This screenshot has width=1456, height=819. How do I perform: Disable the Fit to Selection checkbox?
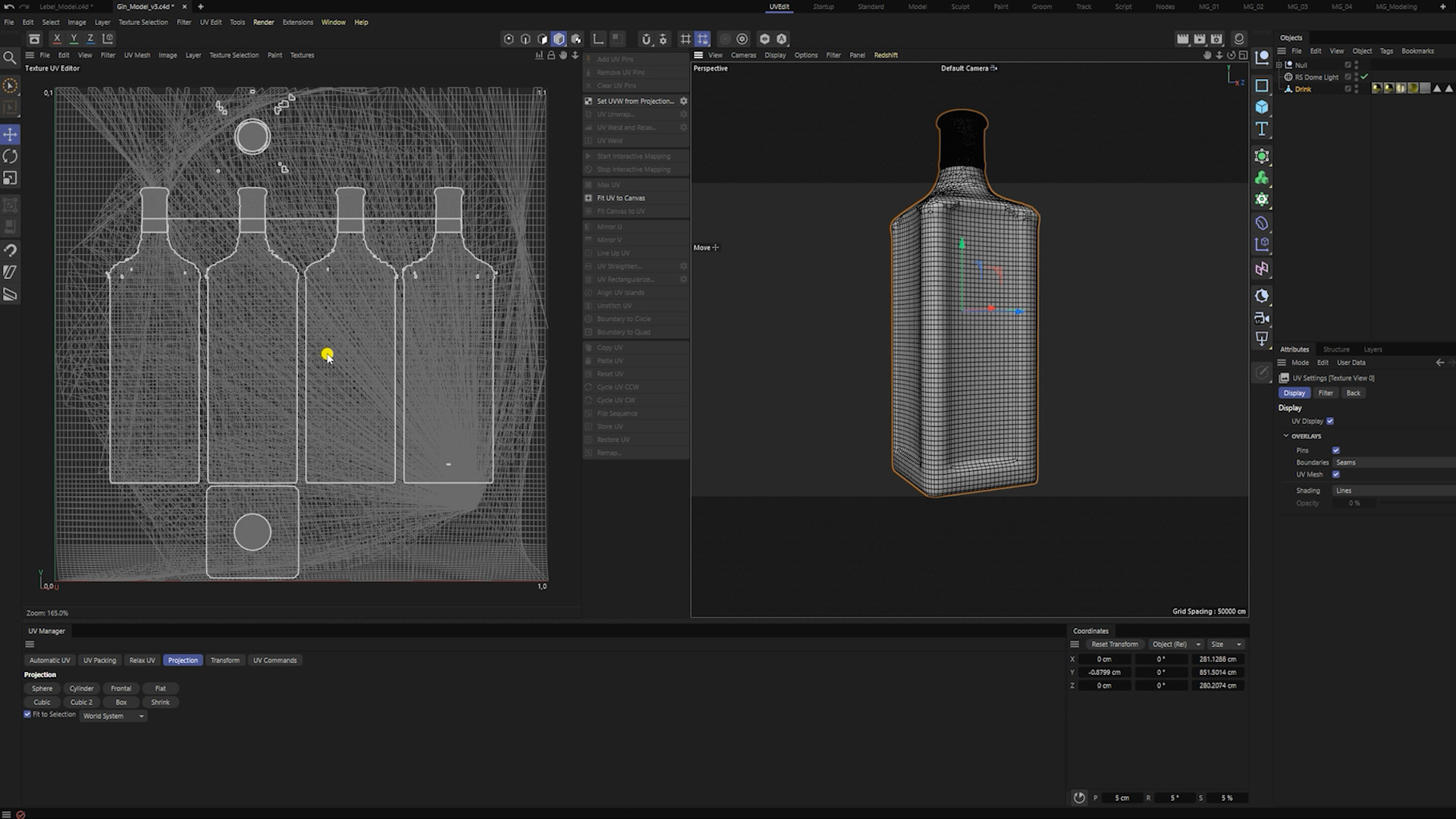click(x=27, y=714)
